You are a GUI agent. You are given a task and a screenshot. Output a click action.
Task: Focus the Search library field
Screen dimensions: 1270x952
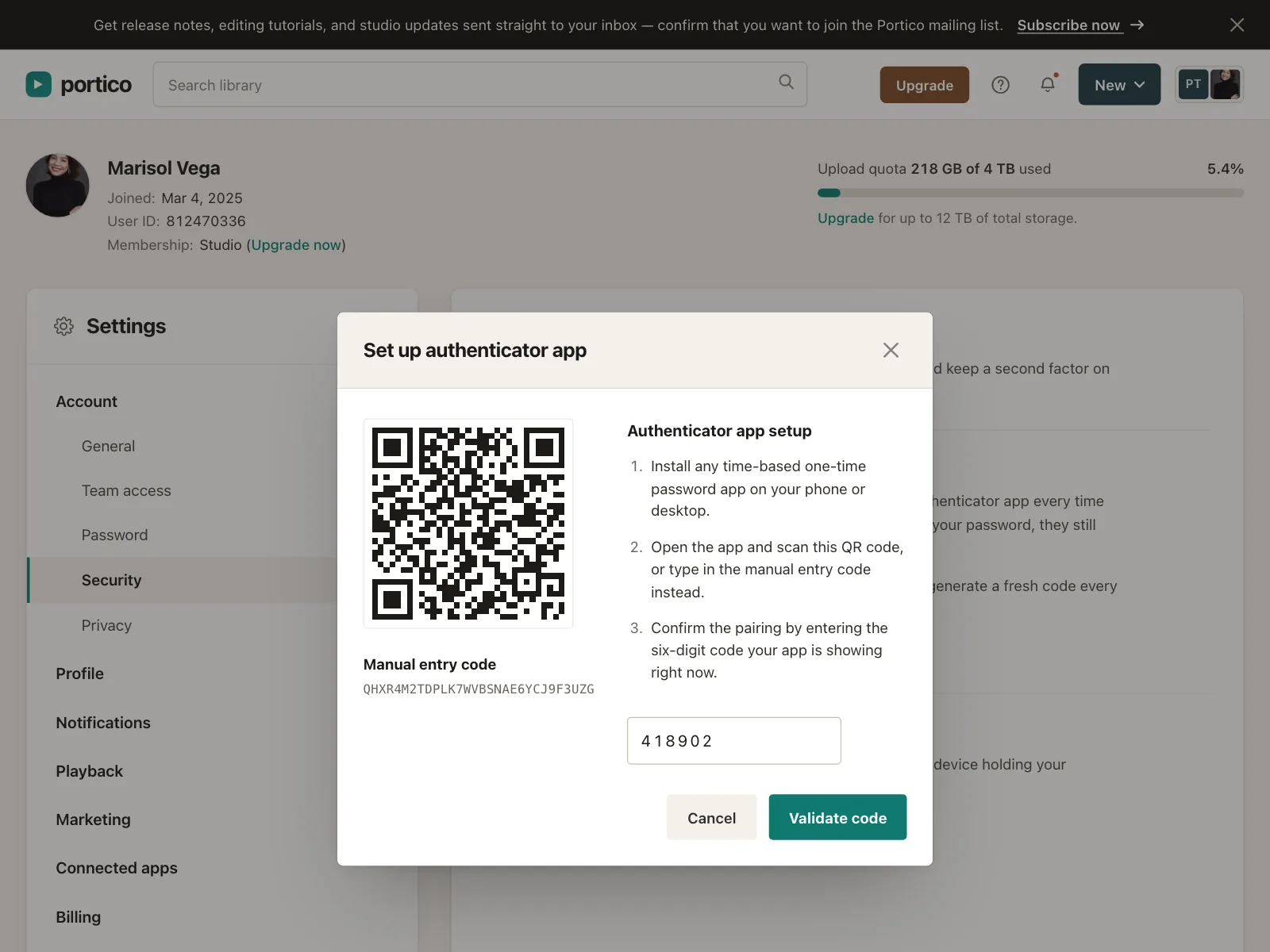point(479,85)
